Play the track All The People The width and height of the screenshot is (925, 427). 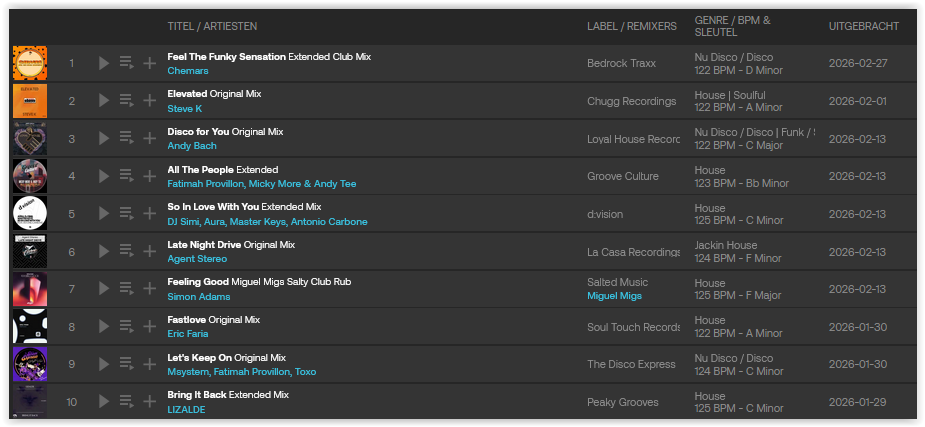(x=104, y=176)
